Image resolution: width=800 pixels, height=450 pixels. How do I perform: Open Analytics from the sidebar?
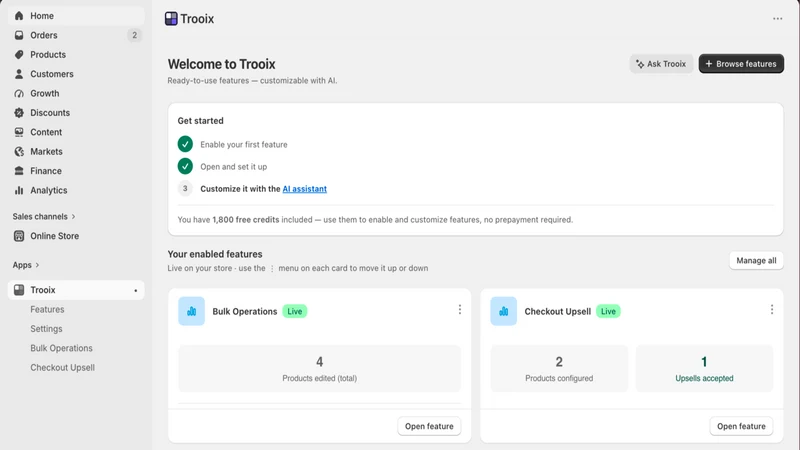click(x=76, y=190)
